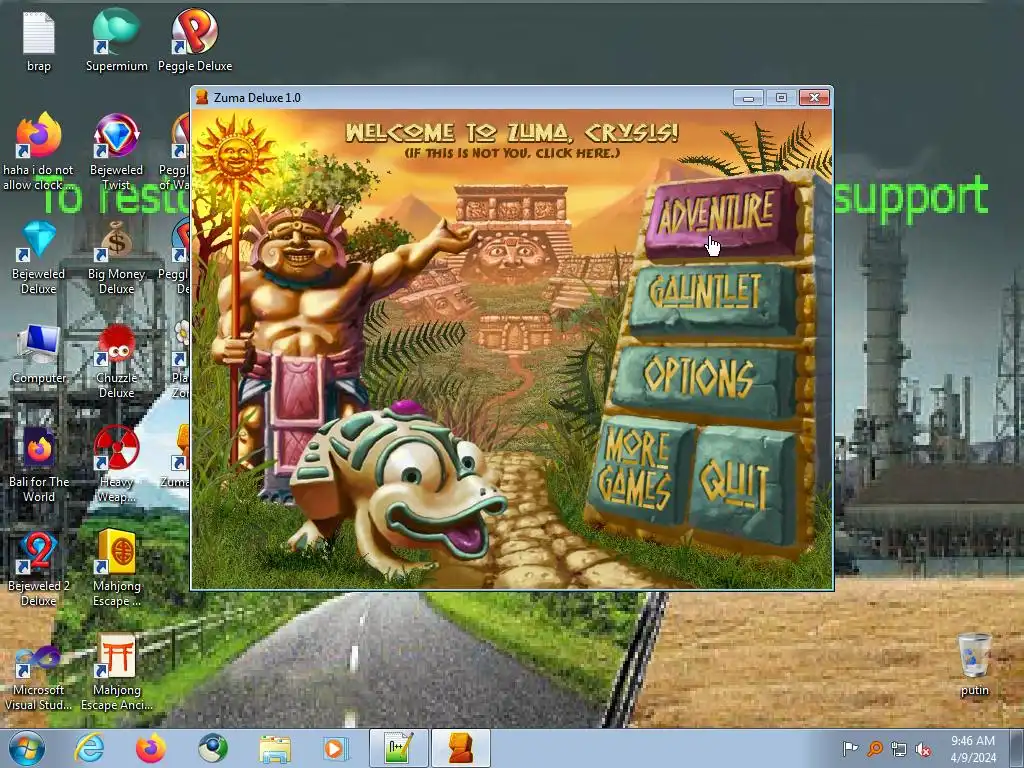Start Adventure mode in Zuma
1024x768 pixels.
click(720, 216)
